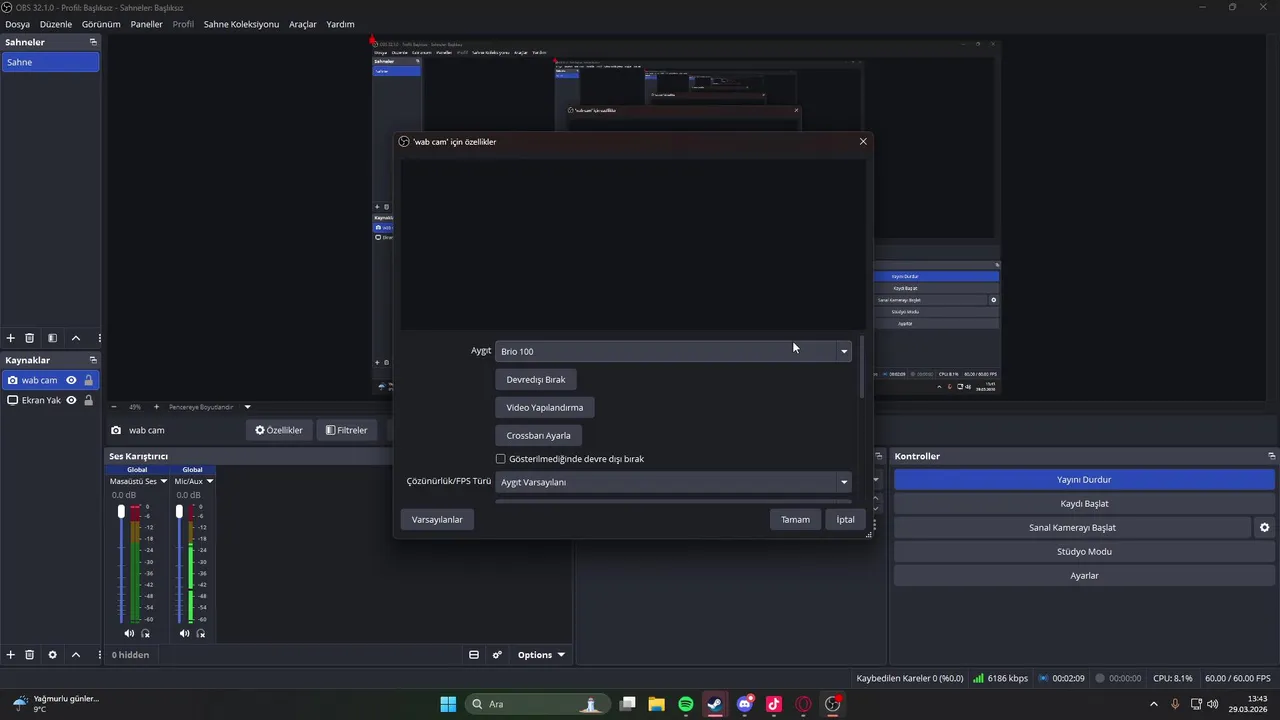Expand Mic/Aux channel menu
This screenshot has height=720, width=1280.
pos(209,481)
